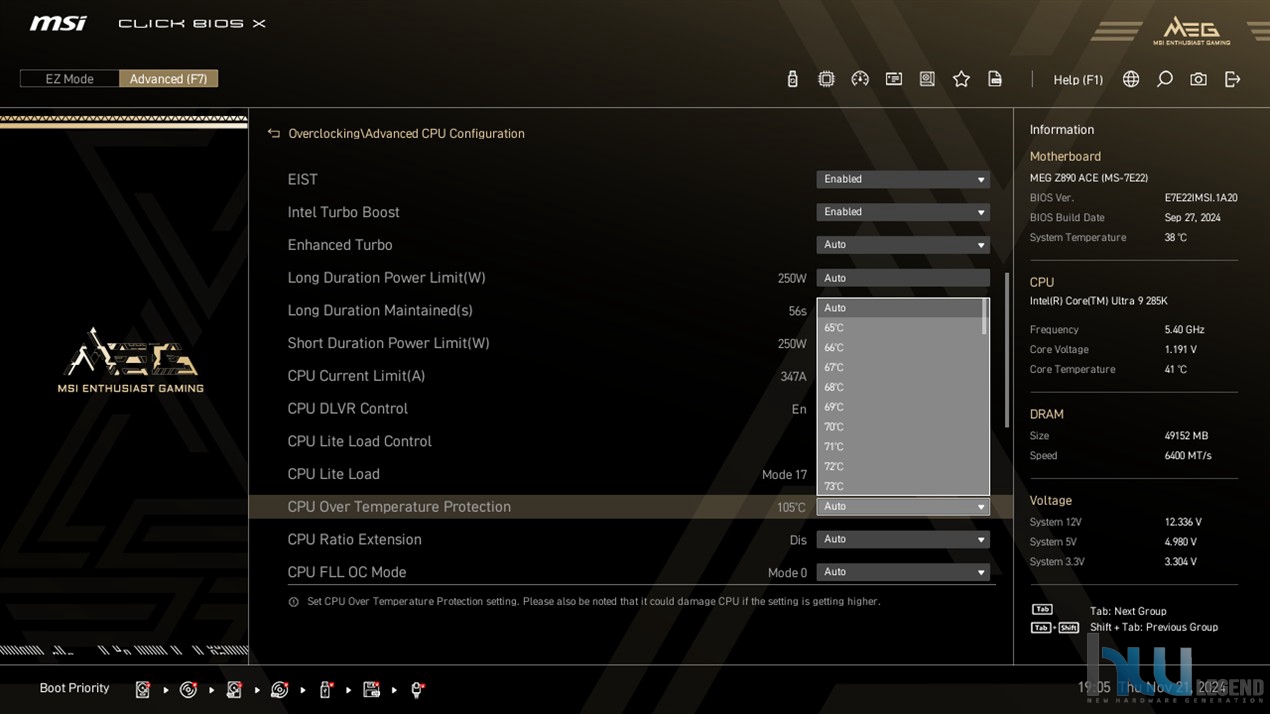Click the Long Duration Power Limit input field
The height and width of the screenshot is (714, 1270).
click(903, 278)
